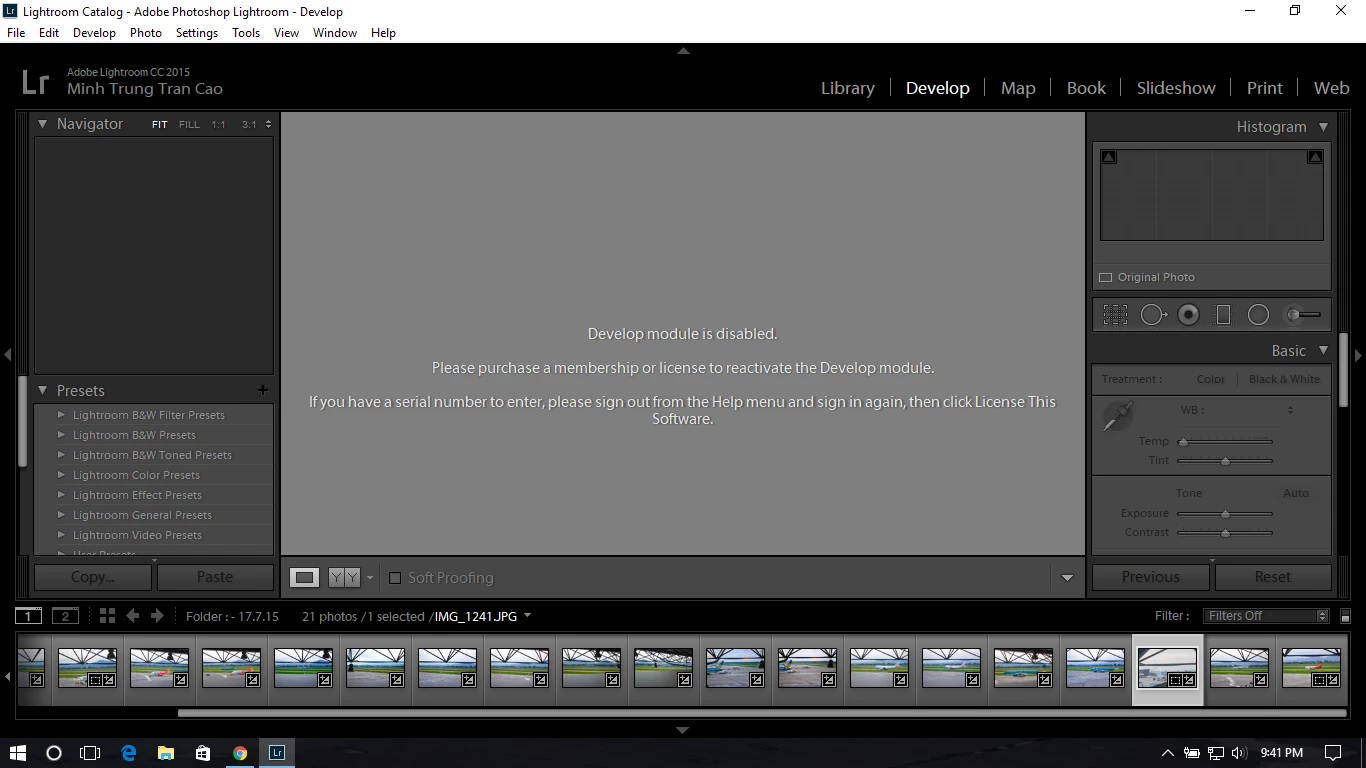Switch to Loupe view in toolbar
The width and height of the screenshot is (1366, 768).
point(305,577)
